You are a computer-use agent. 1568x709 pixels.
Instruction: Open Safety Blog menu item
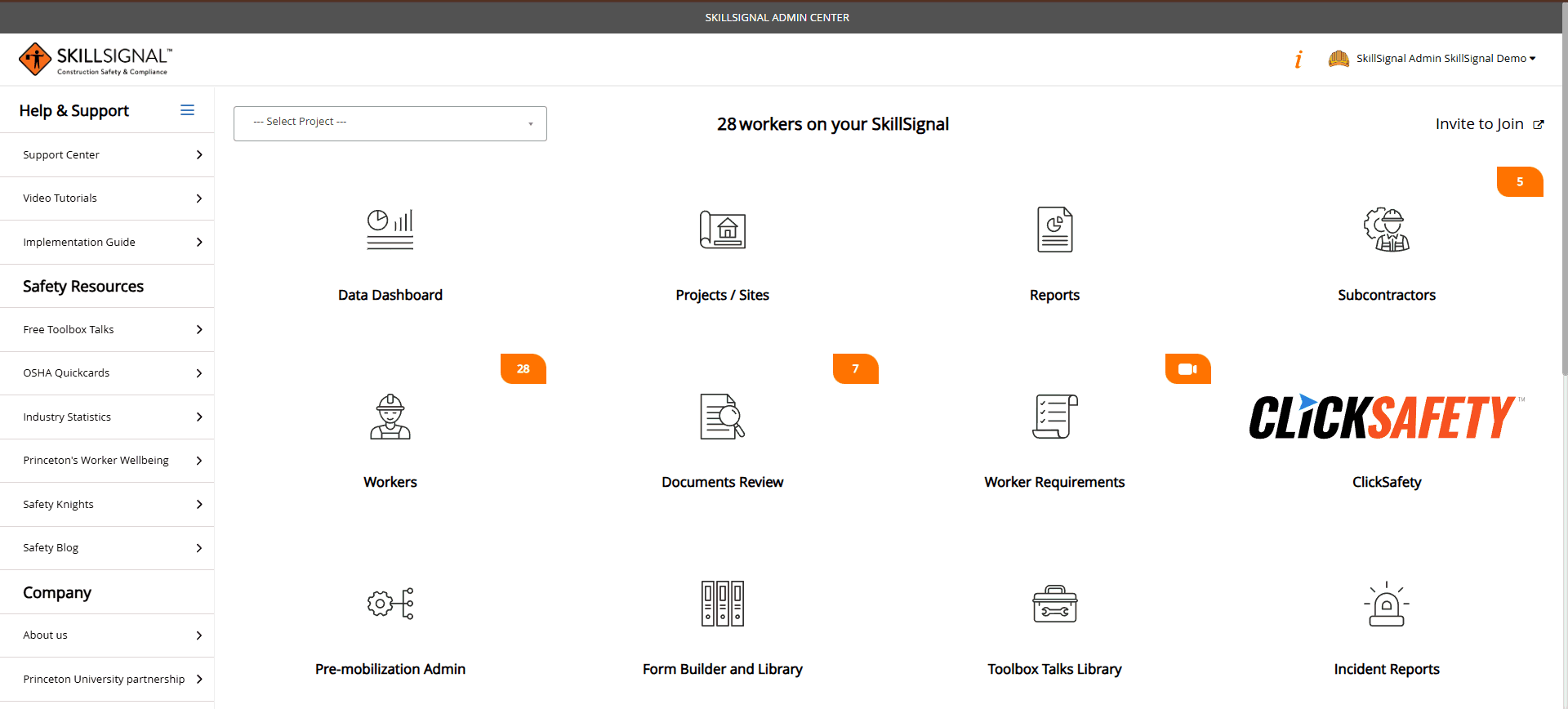click(x=107, y=548)
